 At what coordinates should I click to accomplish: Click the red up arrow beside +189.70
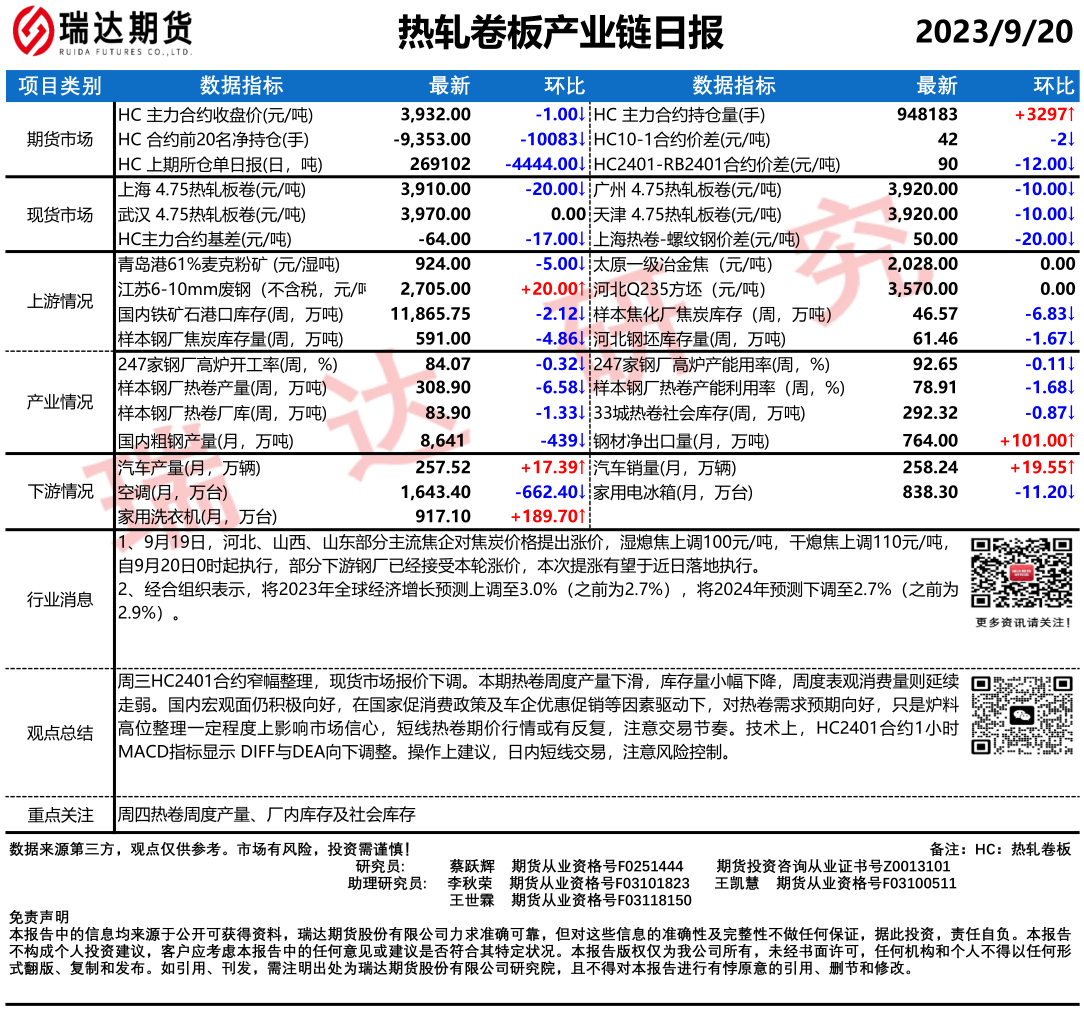pos(581,516)
